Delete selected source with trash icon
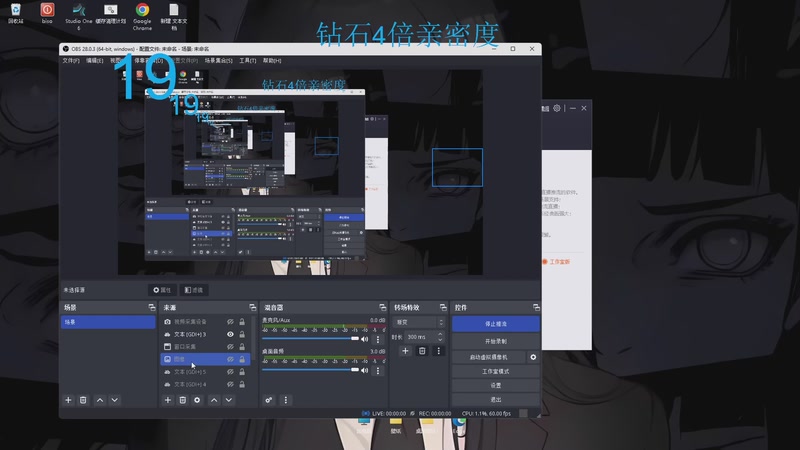The image size is (800, 450). click(183, 400)
